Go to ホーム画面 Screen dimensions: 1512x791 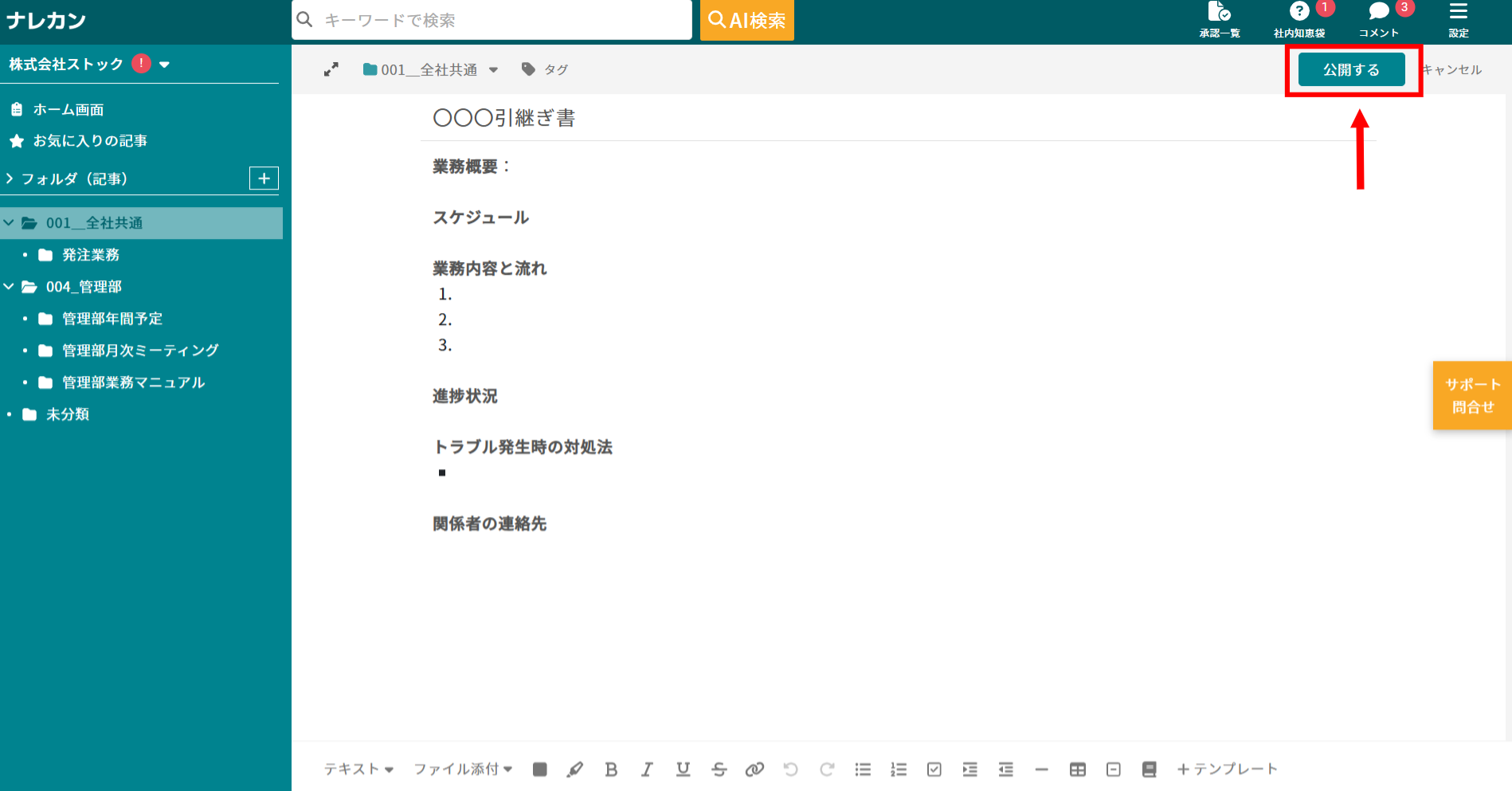click(x=68, y=109)
